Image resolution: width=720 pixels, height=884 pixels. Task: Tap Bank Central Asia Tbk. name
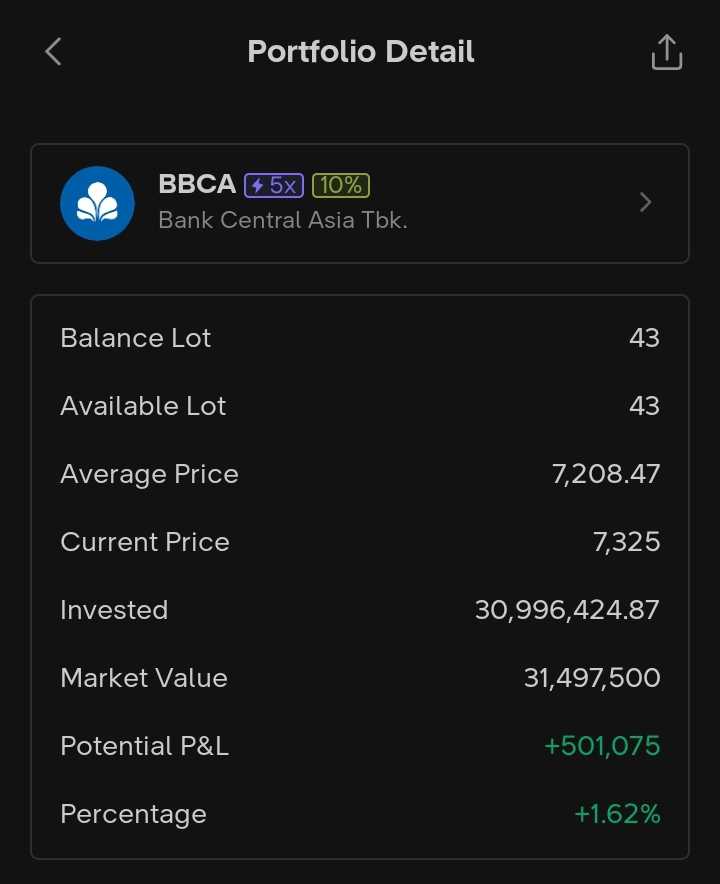[283, 220]
